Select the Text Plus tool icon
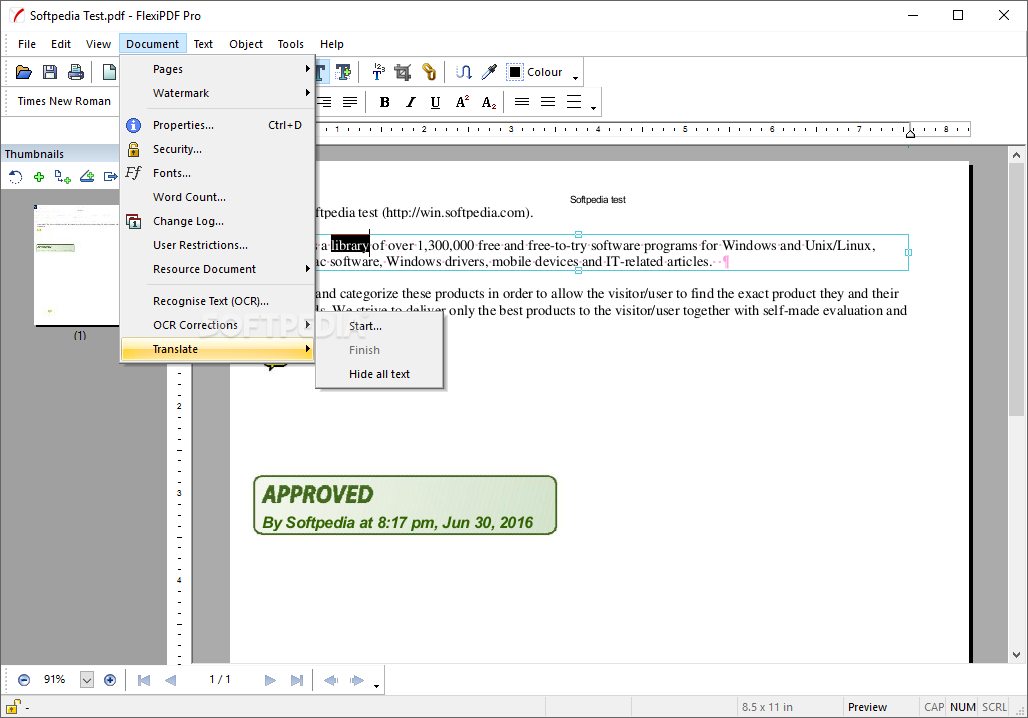Viewport: 1028px width, 718px height. coord(343,72)
